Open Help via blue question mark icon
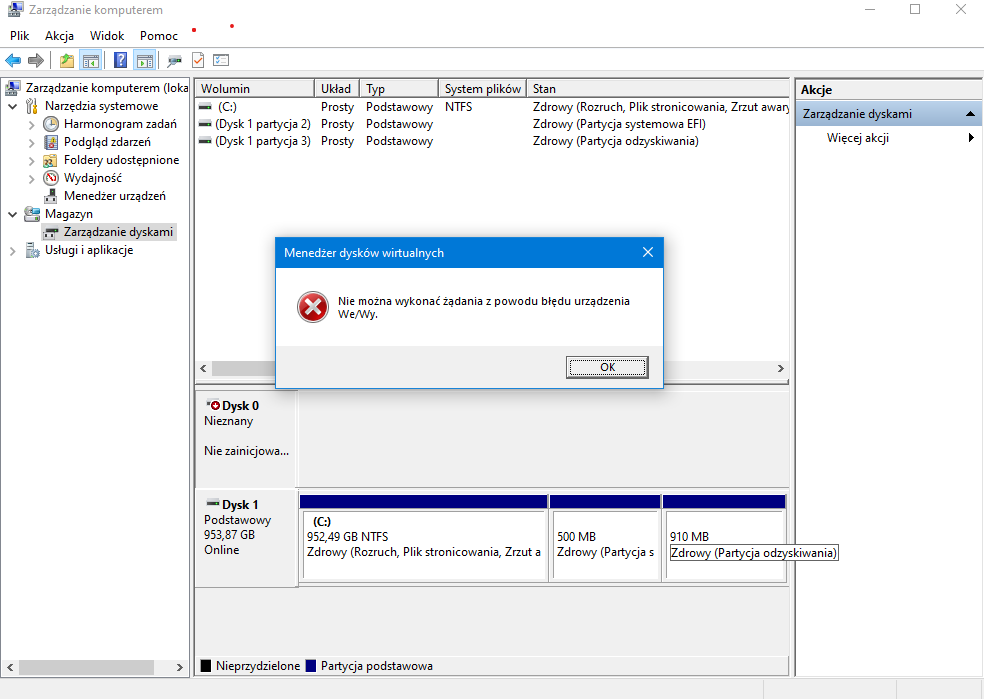 (x=121, y=60)
